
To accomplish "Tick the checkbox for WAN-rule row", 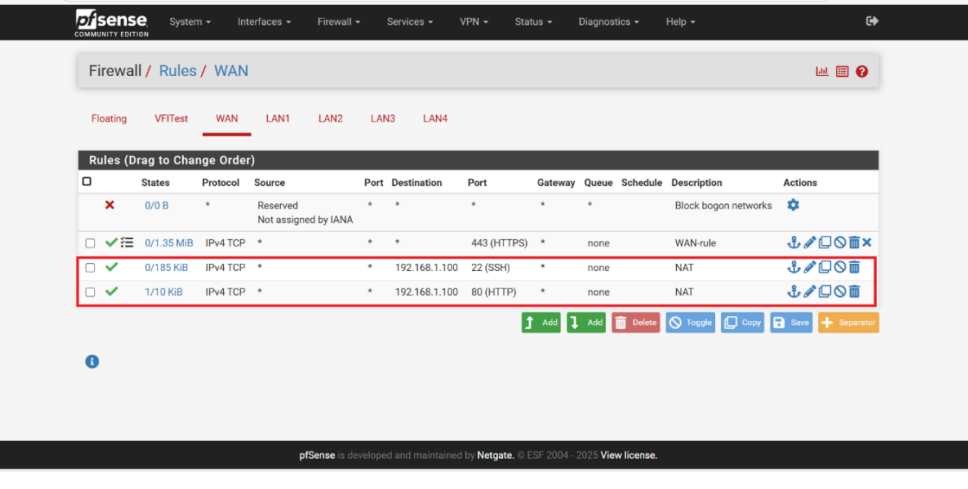I will (90, 243).
